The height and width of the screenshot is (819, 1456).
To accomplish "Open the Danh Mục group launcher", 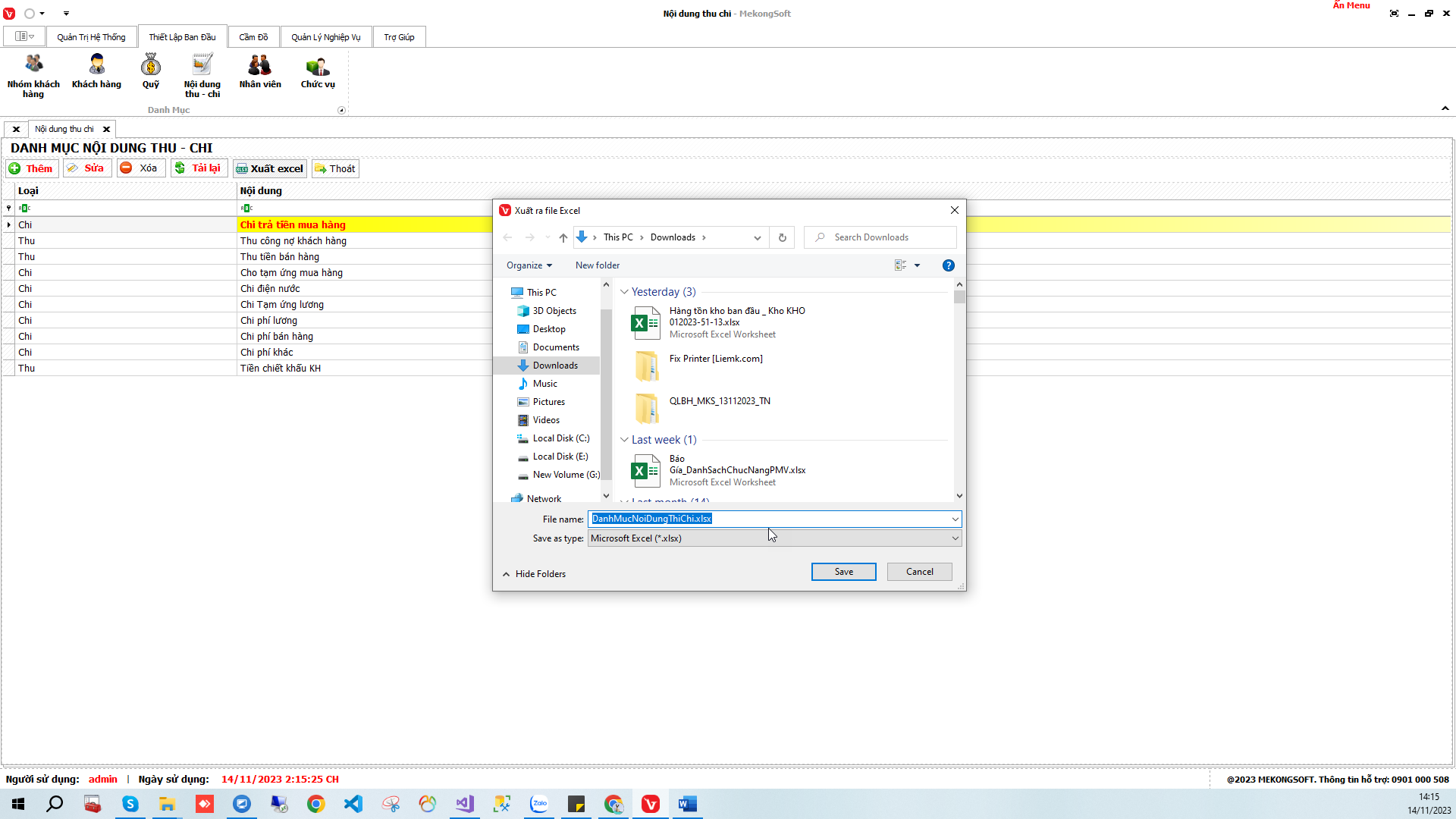I will point(341,110).
